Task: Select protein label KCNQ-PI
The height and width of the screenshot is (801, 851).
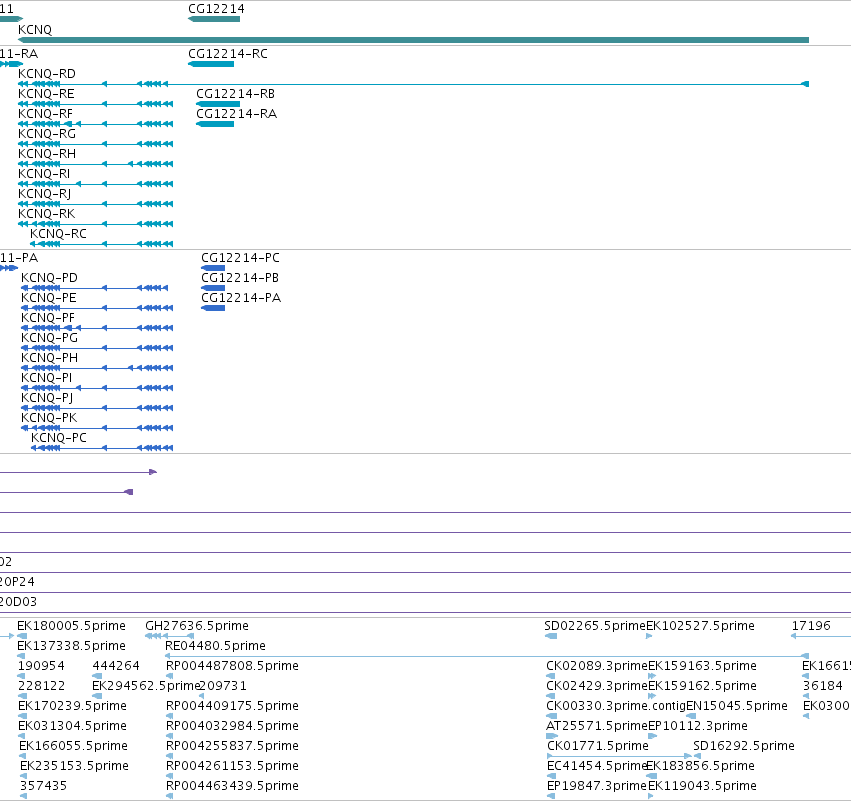Action: point(47,378)
